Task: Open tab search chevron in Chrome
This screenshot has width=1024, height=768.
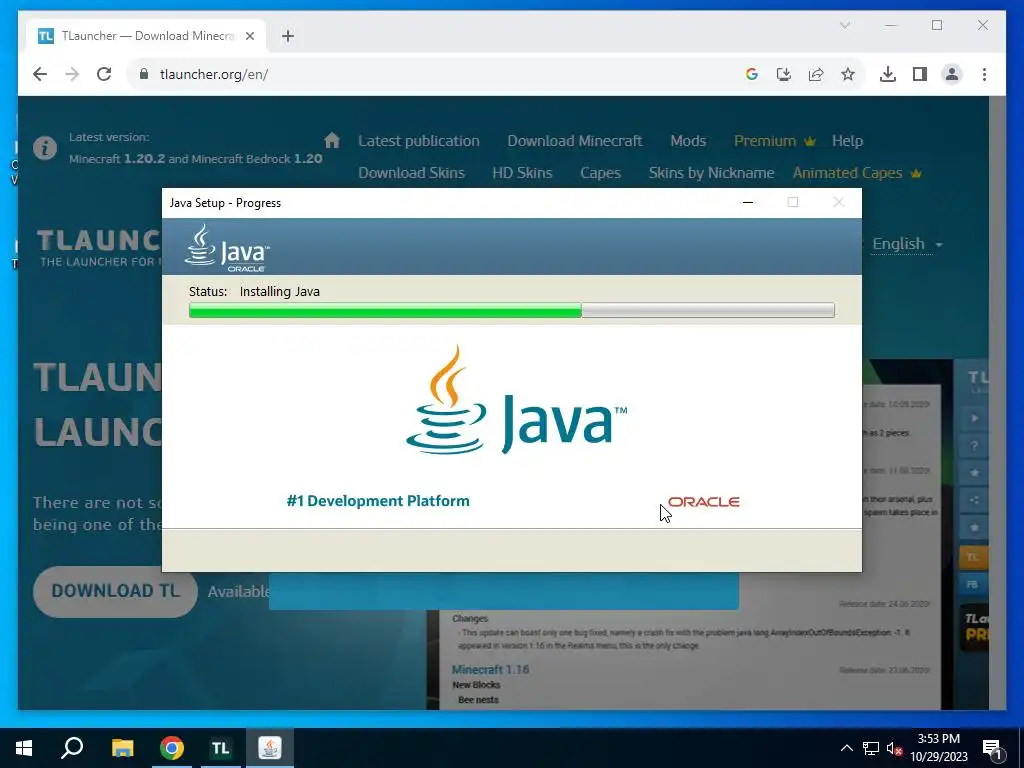Action: (844, 25)
